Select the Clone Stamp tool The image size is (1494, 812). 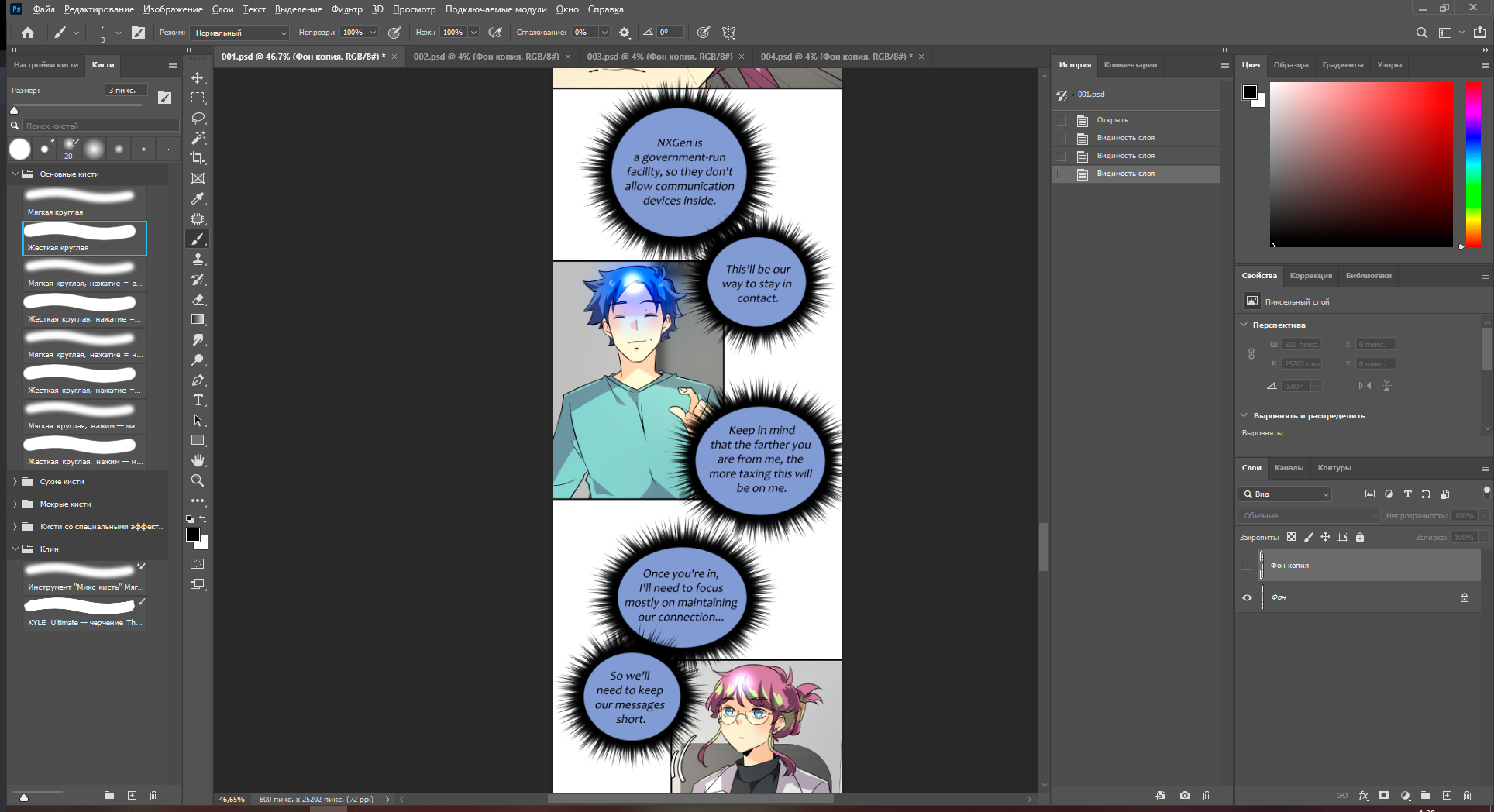tap(198, 259)
